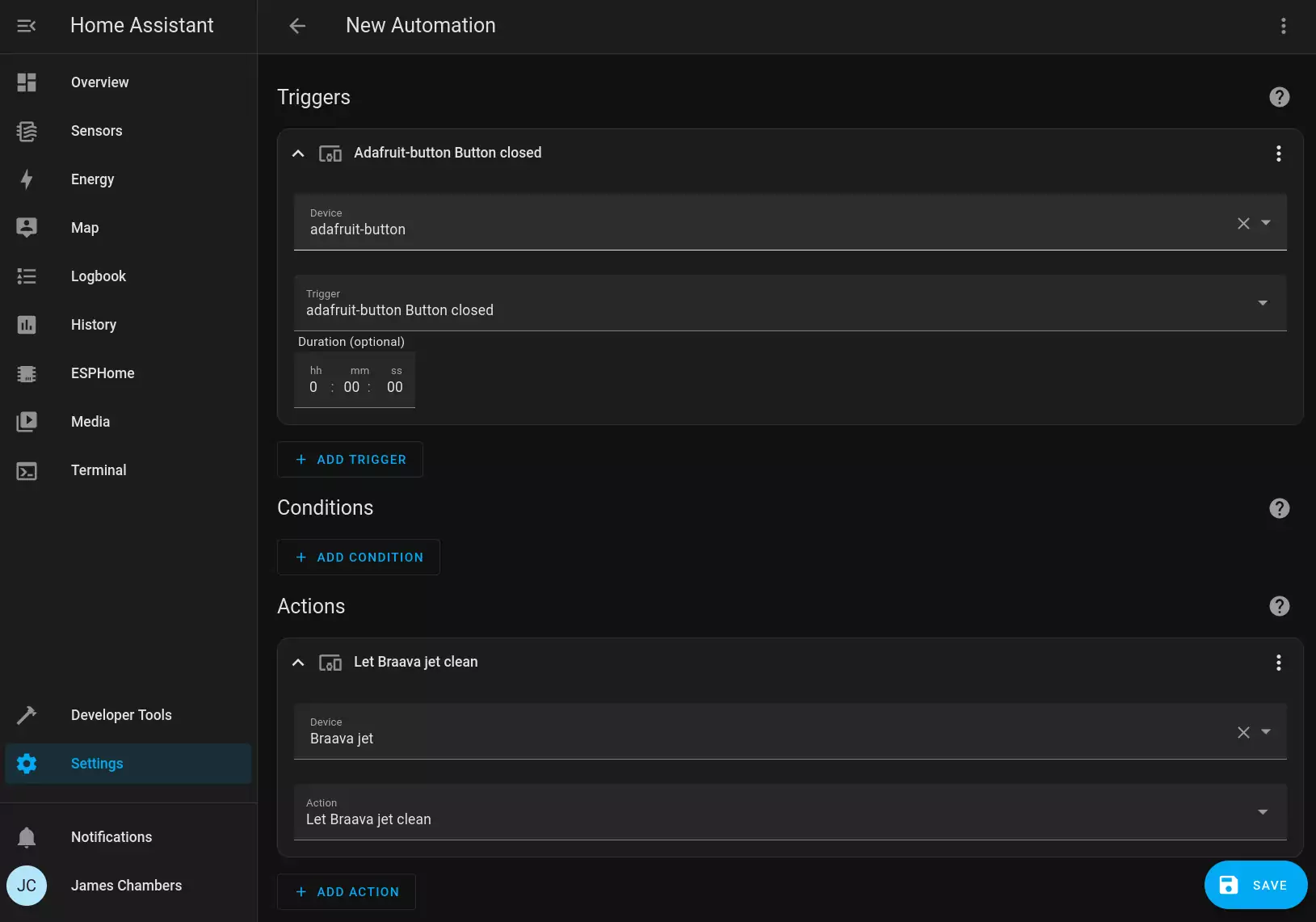
Task: Click the Energy lightning bolt icon
Action: click(27, 179)
